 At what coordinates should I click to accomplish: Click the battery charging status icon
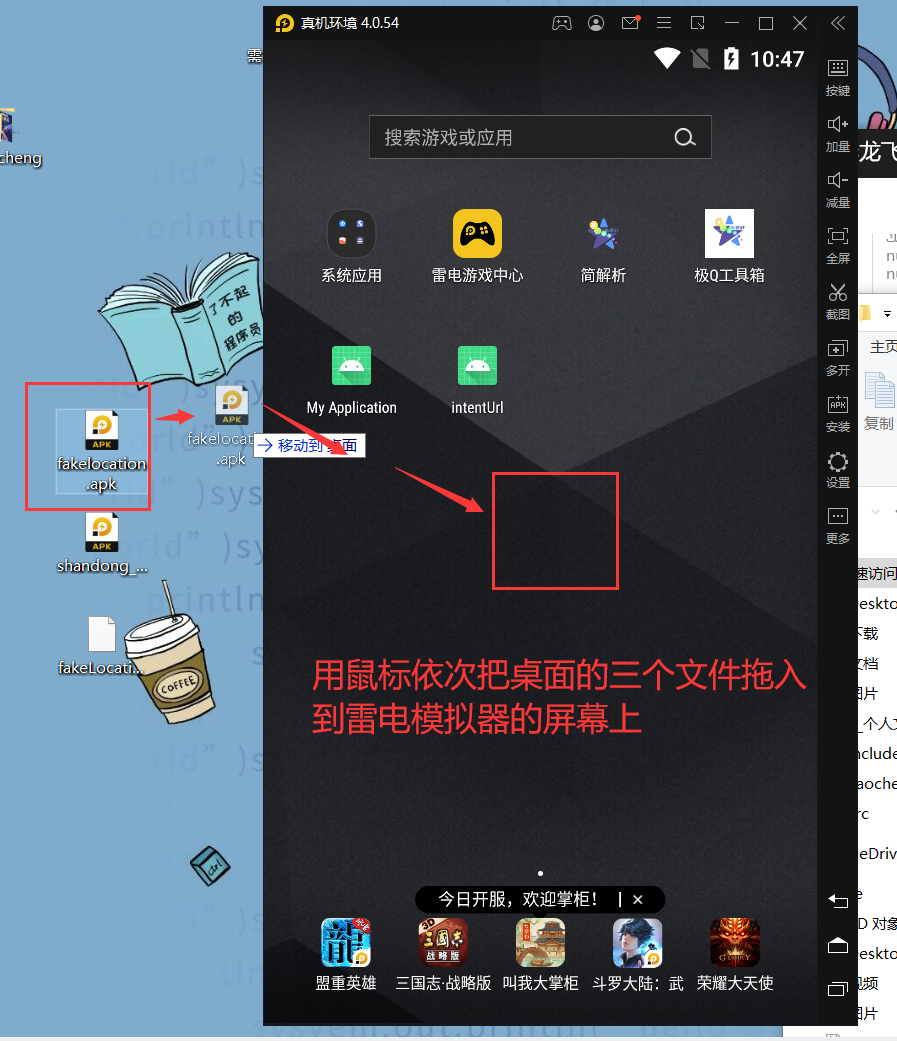click(731, 59)
